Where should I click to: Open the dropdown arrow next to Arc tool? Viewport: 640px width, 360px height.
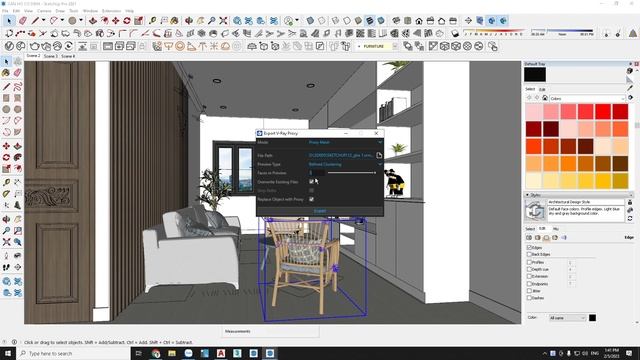pos(62,20)
